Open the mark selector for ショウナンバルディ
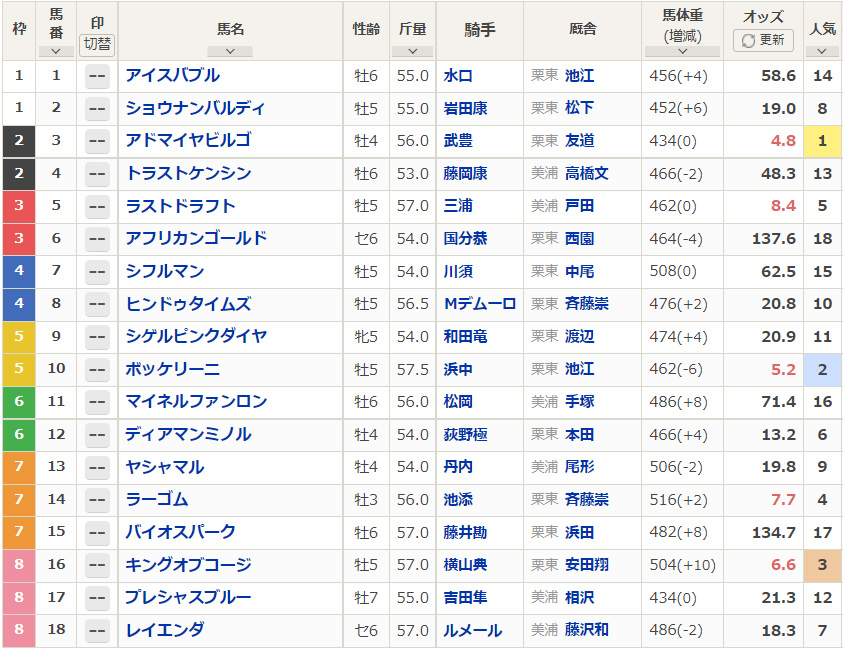 point(97,109)
